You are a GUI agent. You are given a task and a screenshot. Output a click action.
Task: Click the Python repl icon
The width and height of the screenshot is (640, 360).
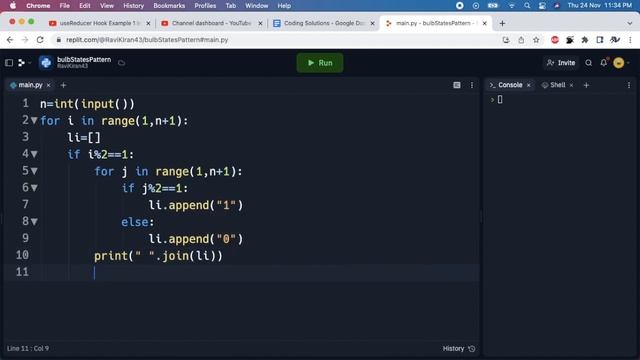tap(46, 62)
